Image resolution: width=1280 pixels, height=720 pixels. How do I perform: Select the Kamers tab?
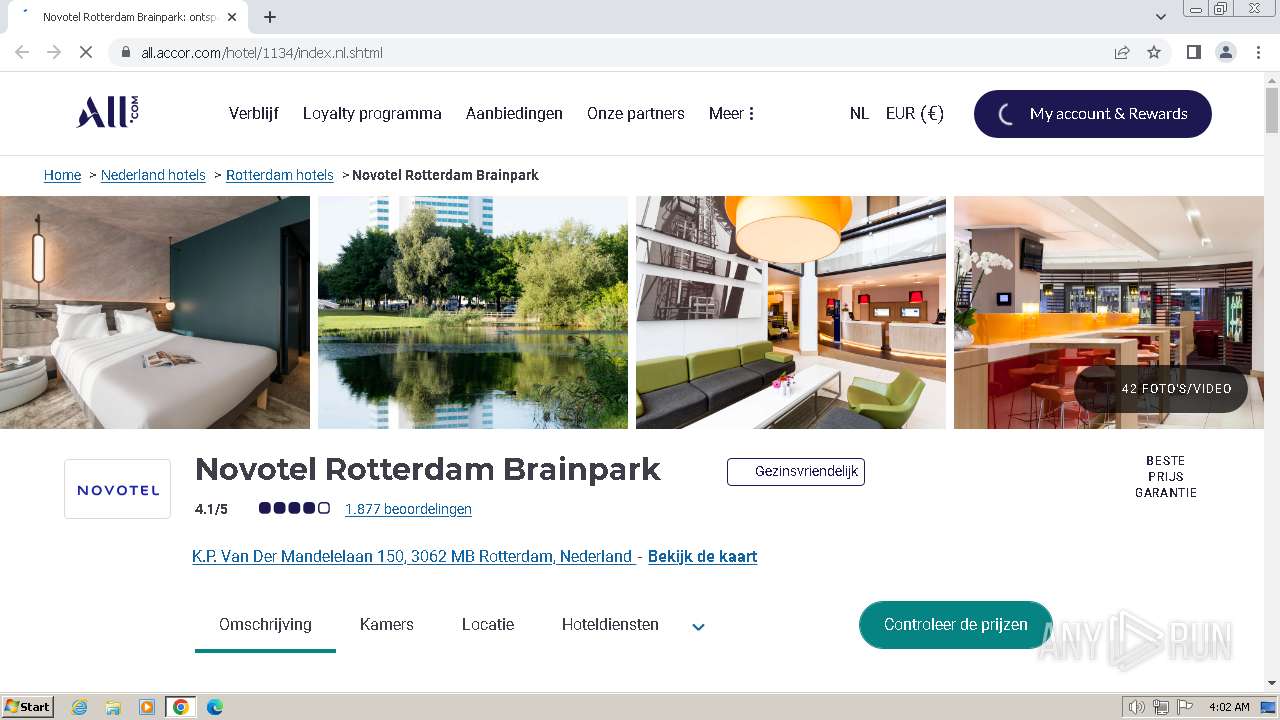(387, 624)
